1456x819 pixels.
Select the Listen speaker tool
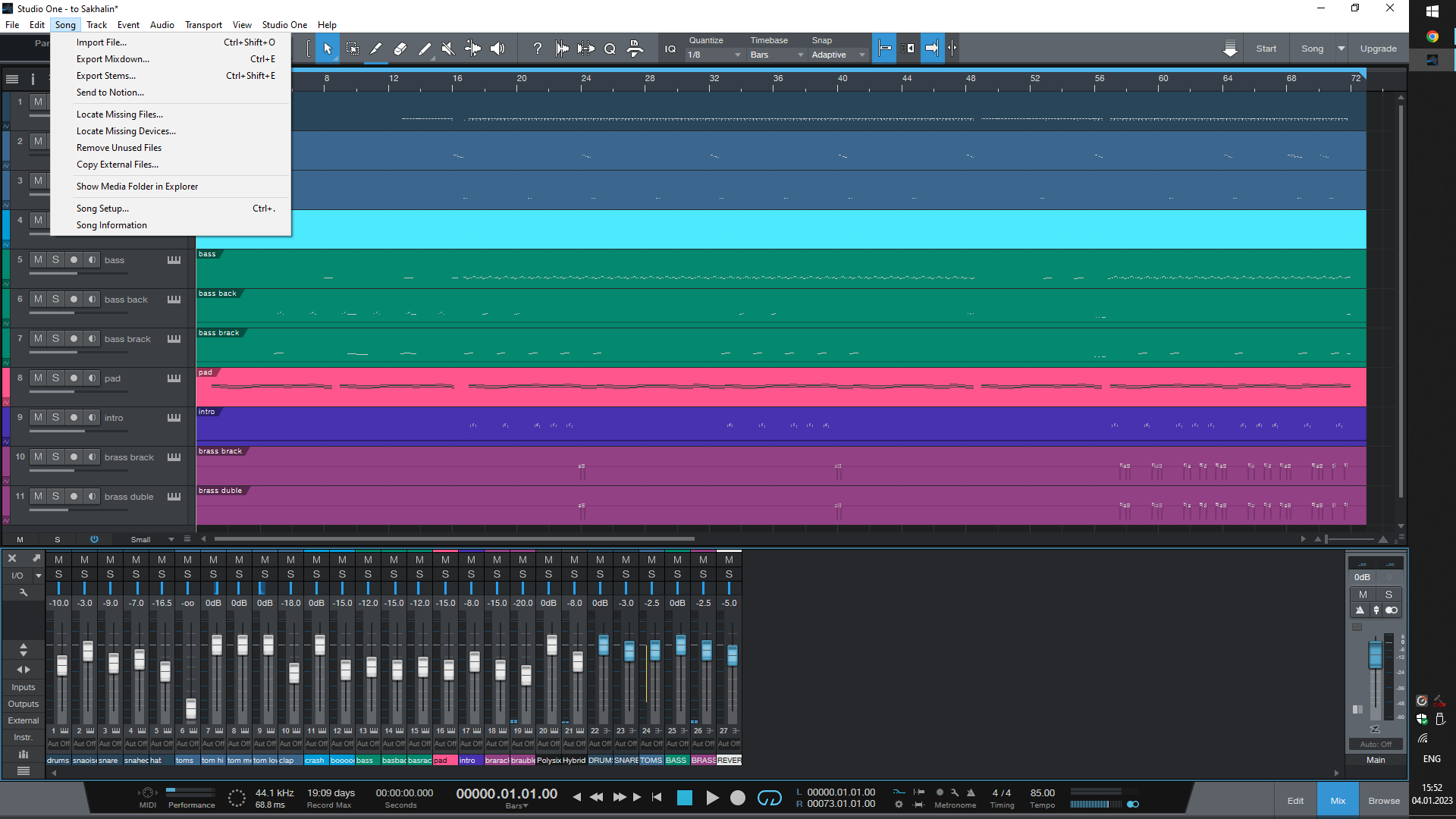[x=497, y=49]
